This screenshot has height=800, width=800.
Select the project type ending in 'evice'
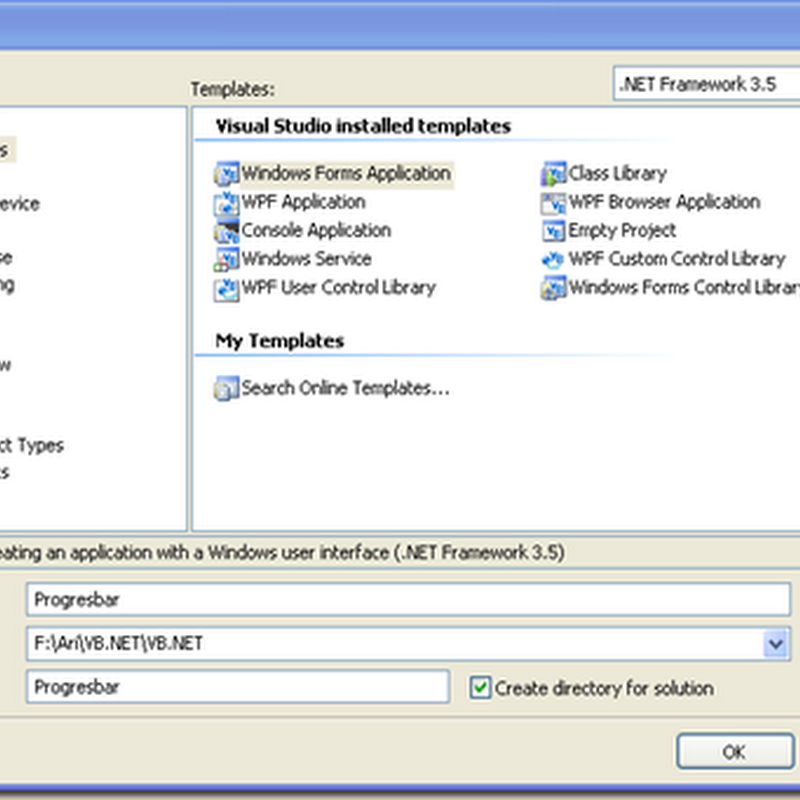pyautogui.click(x=19, y=204)
